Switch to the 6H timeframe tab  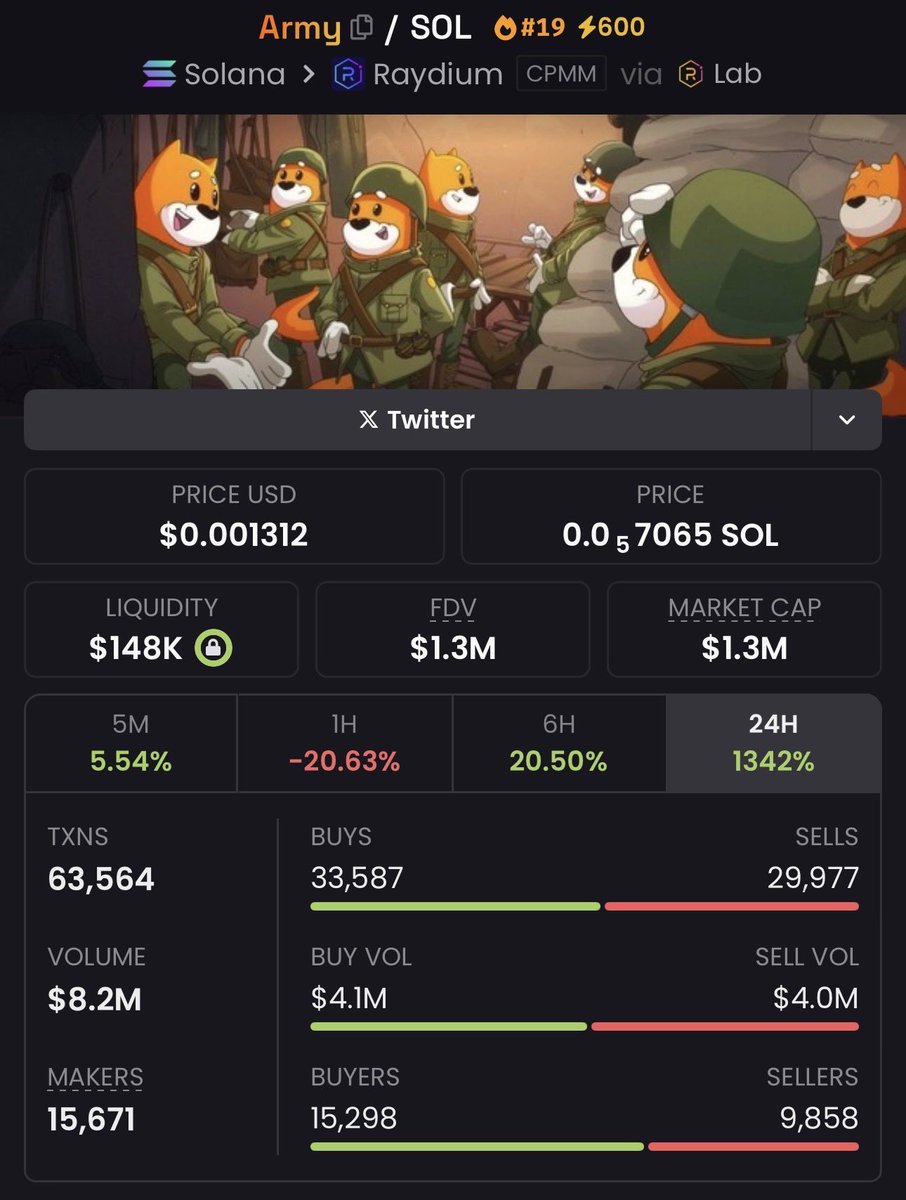click(558, 743)
